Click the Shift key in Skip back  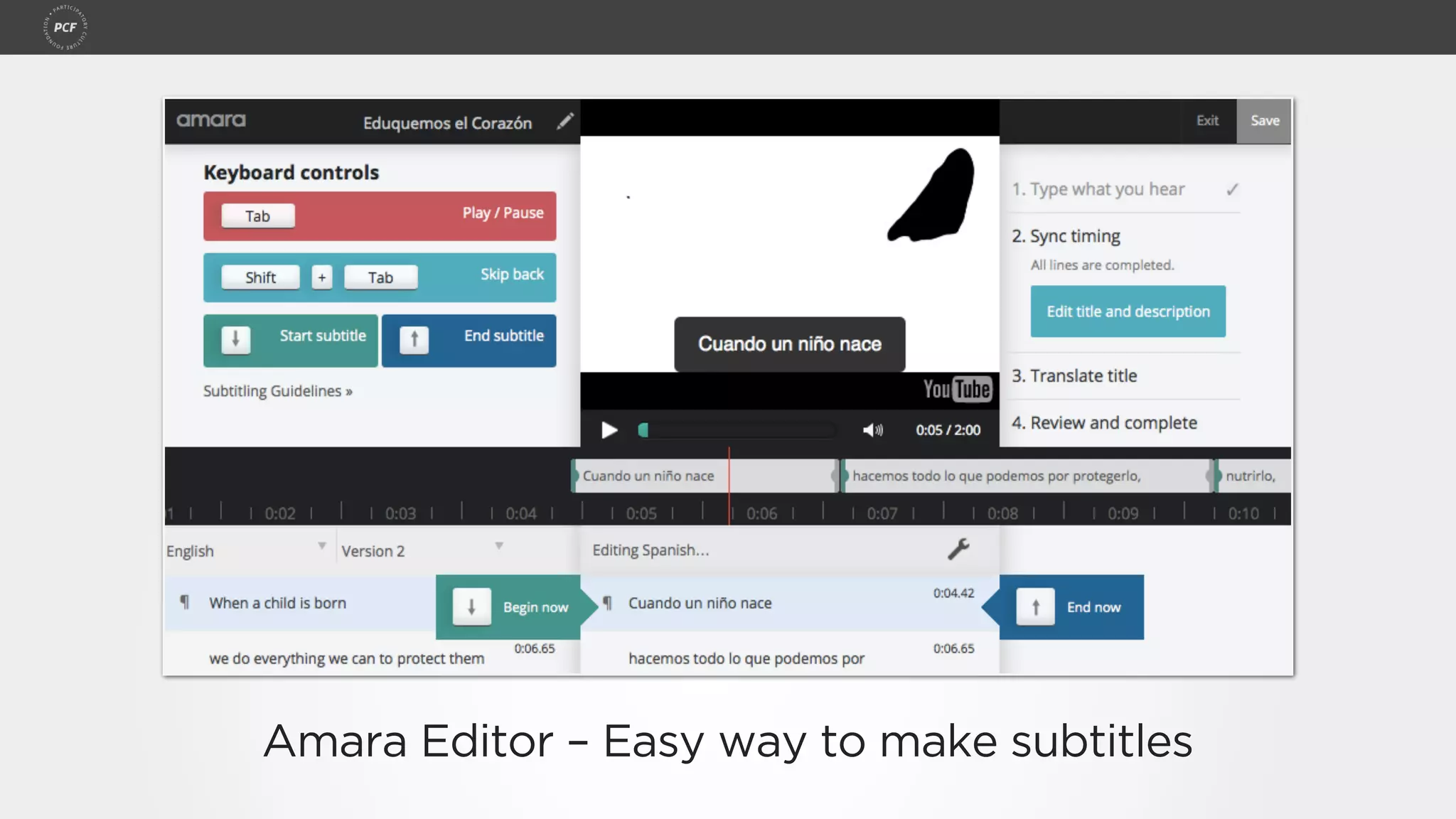tap(260, 277)
